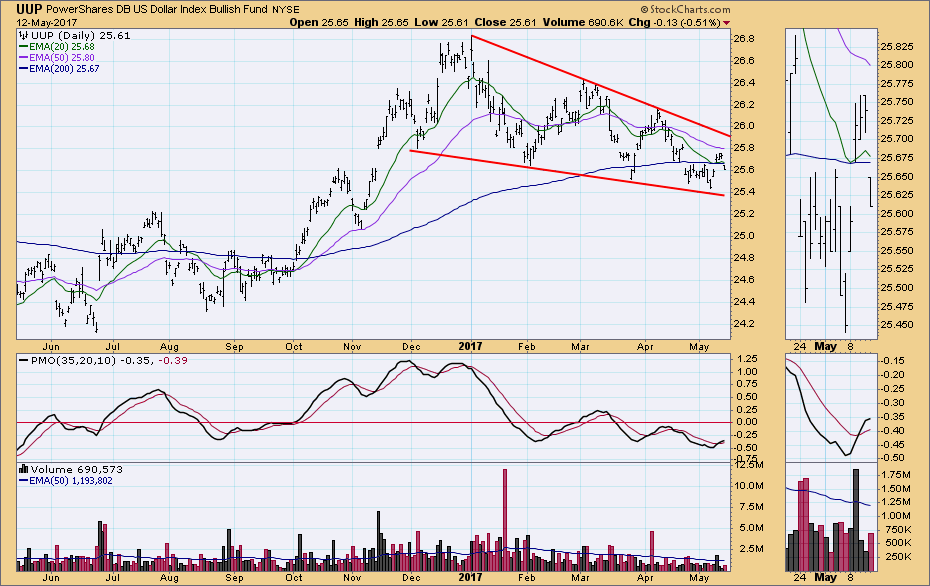Click the NYSE exchange label
This screenshot has height=586, width=930.
click(x=286, y=9)
